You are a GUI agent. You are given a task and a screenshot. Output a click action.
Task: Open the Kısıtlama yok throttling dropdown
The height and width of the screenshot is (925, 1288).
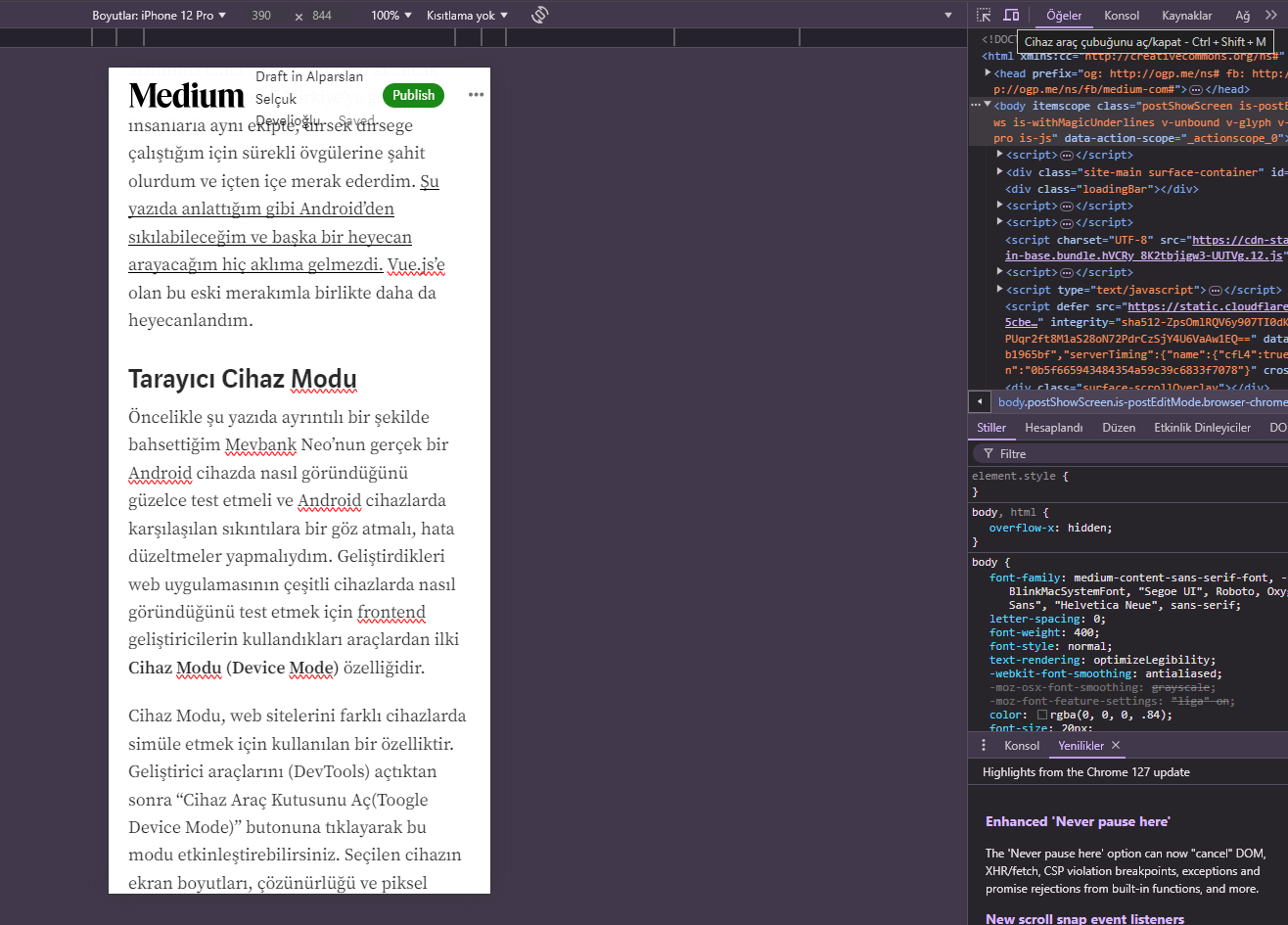(x=468, y=16)
